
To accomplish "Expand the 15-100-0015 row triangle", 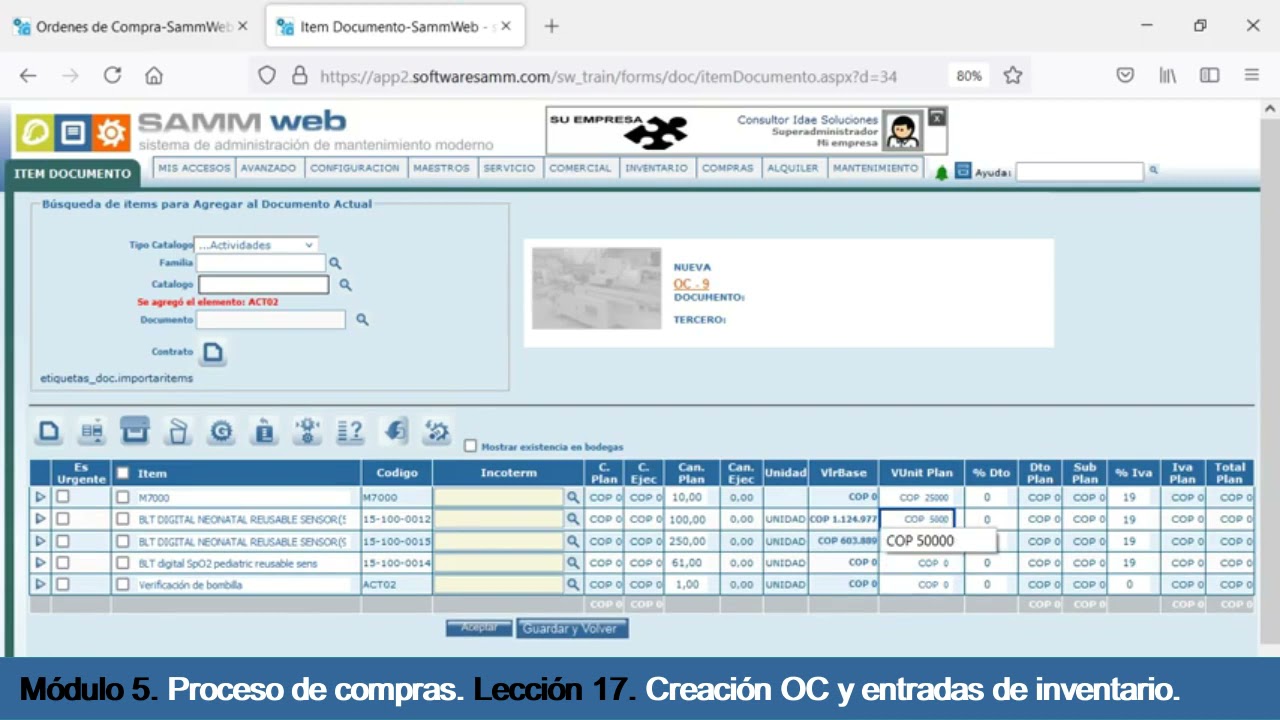I will [41, 541].
